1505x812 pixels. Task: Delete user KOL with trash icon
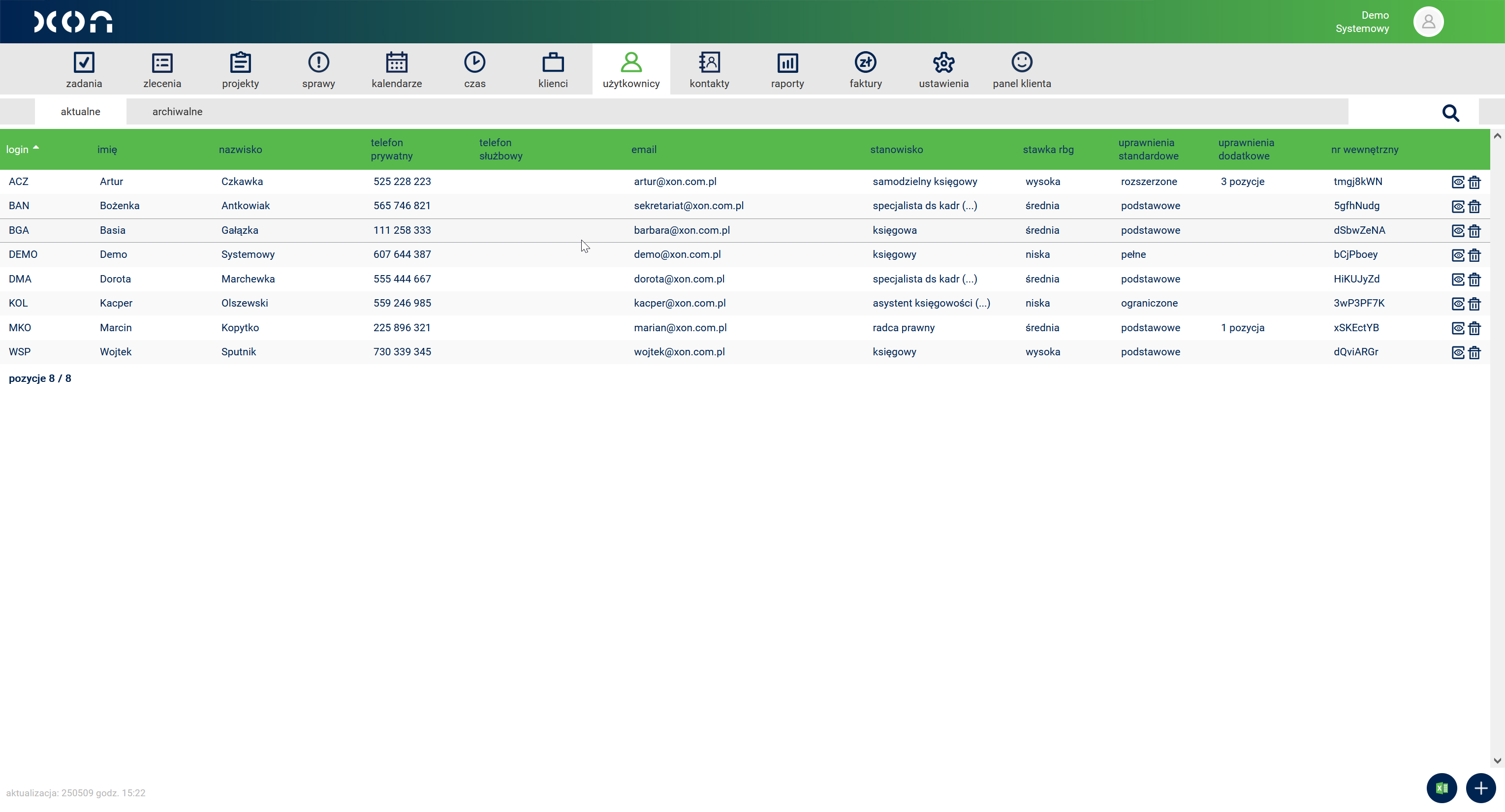click(1474, 304)
